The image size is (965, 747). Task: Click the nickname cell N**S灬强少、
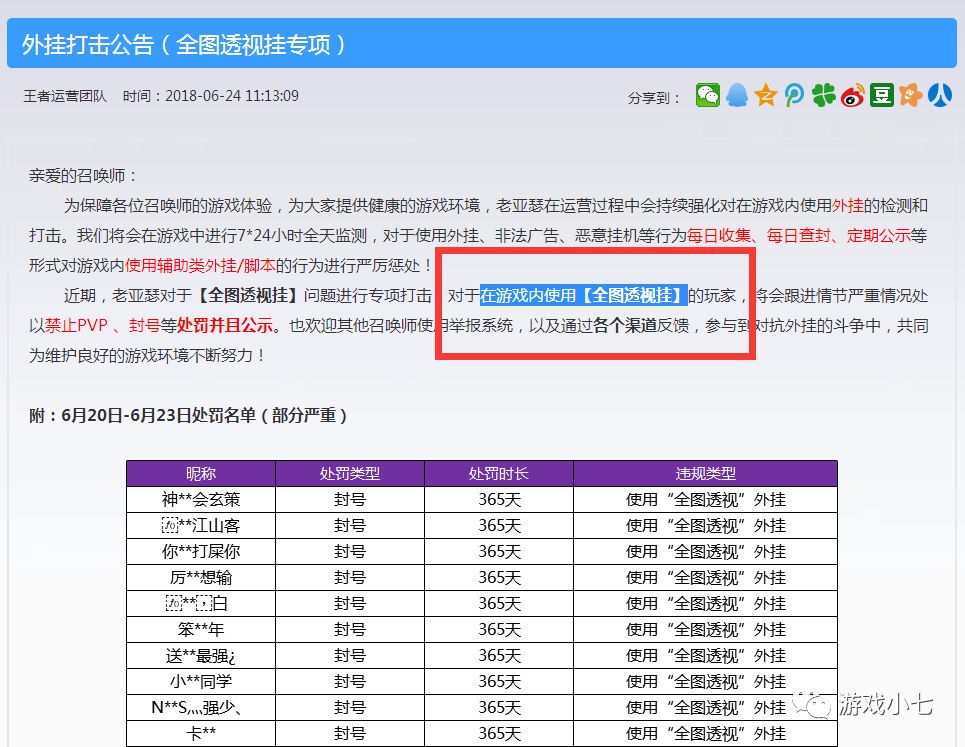pyautogui.click(x=201, y=708)
